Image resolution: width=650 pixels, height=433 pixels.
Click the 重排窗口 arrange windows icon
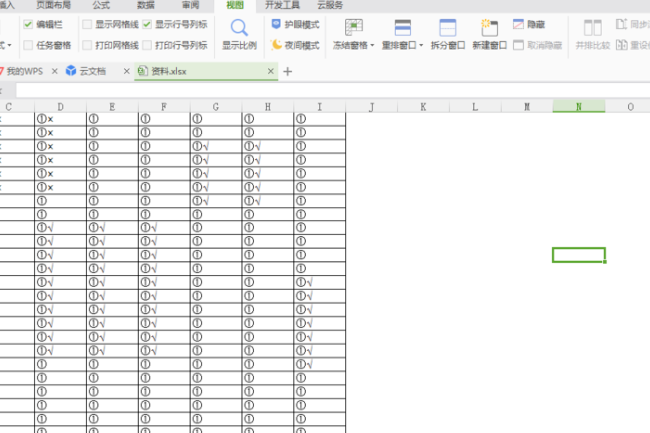click(402, 27)
